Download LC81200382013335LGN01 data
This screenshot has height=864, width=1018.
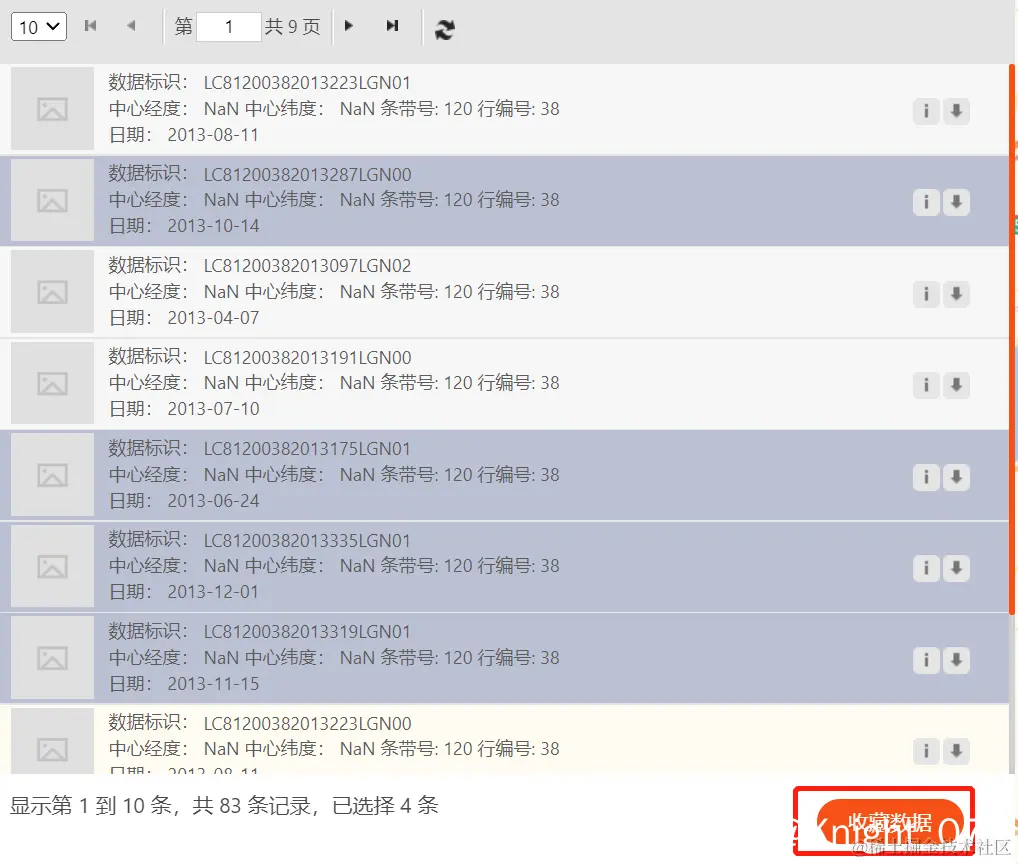956,568
